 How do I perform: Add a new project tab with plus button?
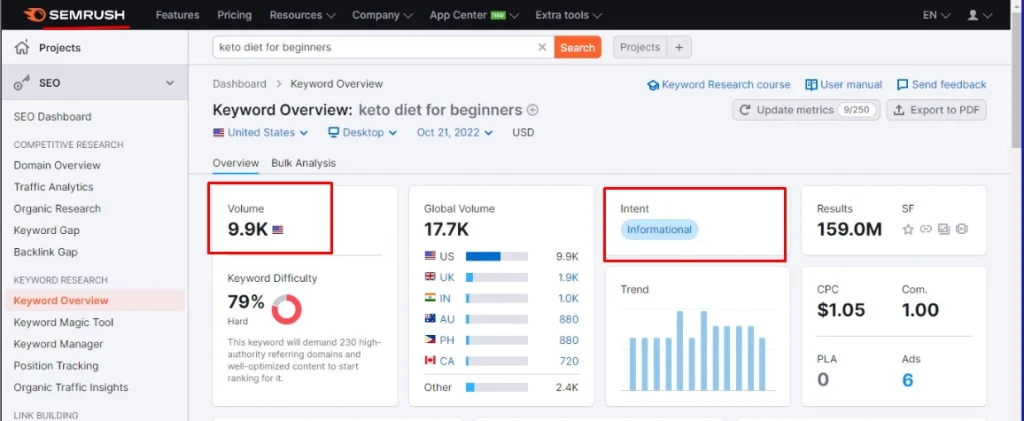tap(679, 47)
